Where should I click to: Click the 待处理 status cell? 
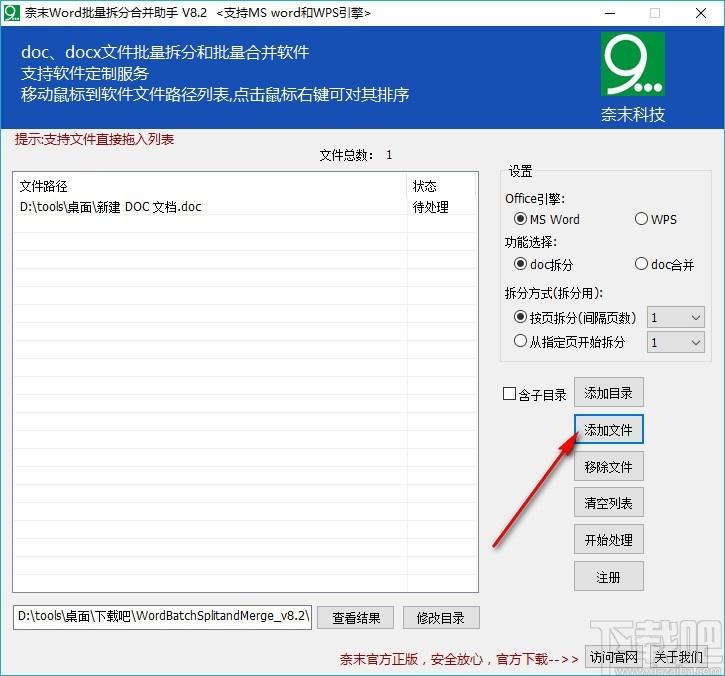430,207
